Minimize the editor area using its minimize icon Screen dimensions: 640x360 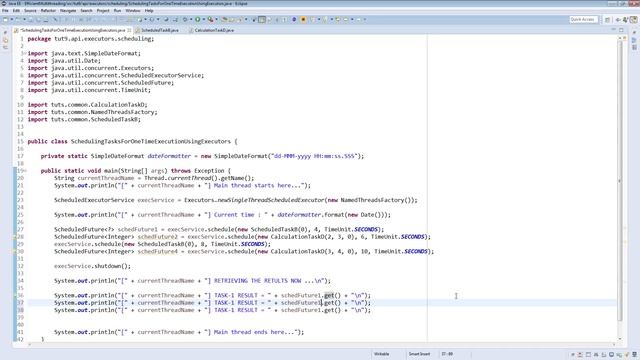tap(613, 29)
